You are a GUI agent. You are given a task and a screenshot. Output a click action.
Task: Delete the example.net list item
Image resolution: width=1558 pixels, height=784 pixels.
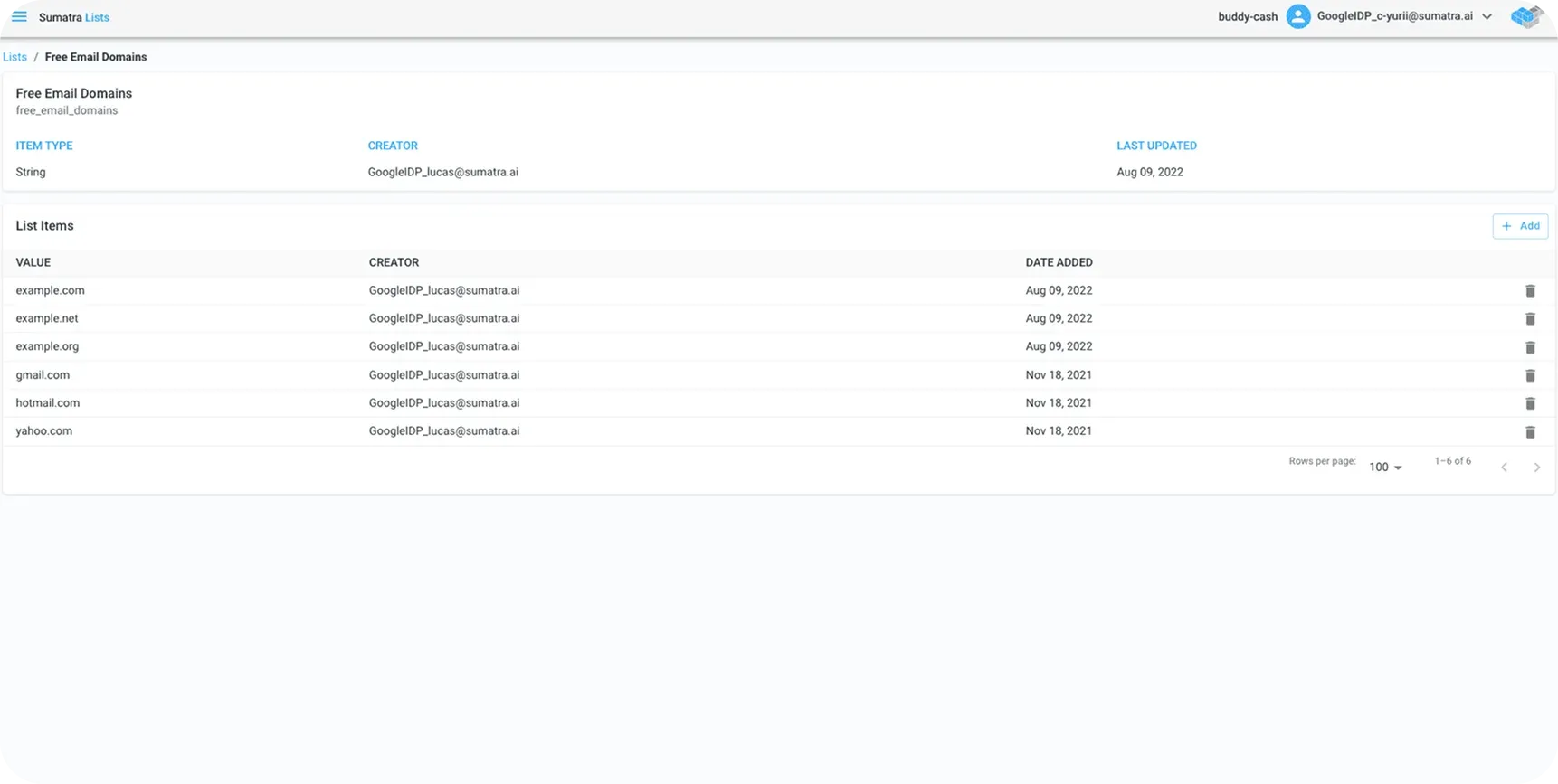click(1530, 319)
